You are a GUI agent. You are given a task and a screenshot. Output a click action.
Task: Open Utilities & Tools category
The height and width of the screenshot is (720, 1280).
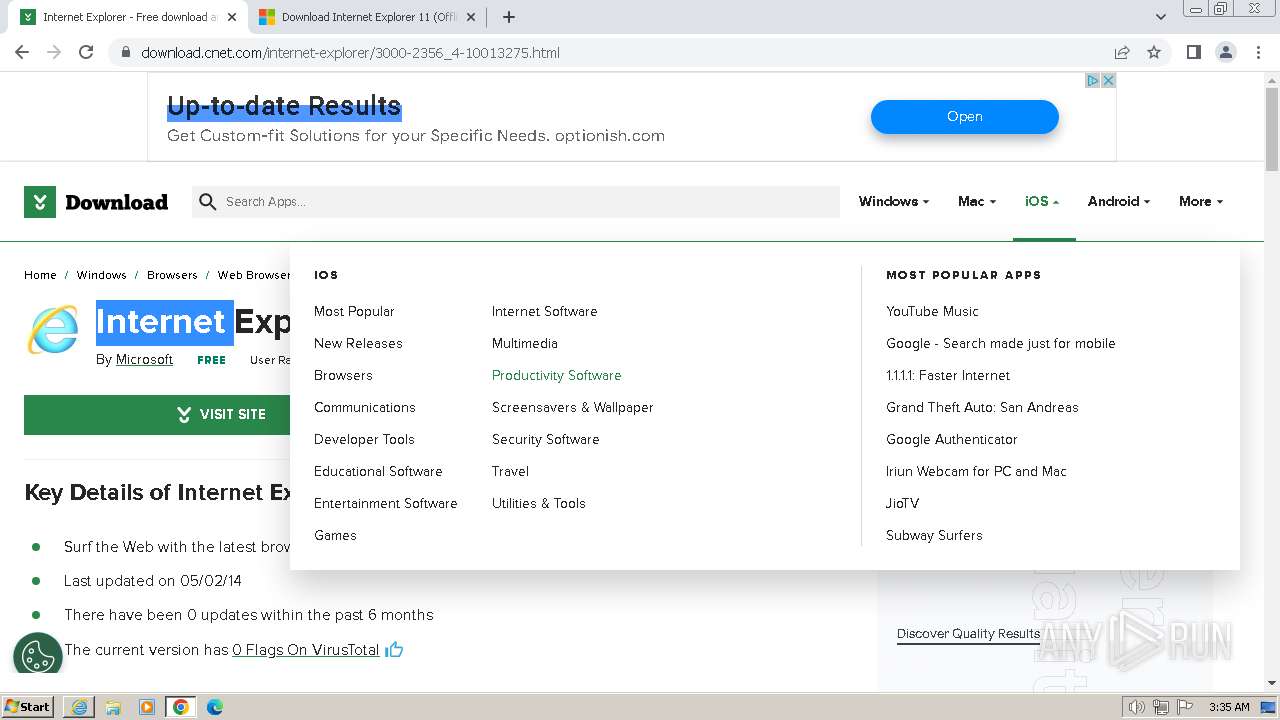coord(538,503)
